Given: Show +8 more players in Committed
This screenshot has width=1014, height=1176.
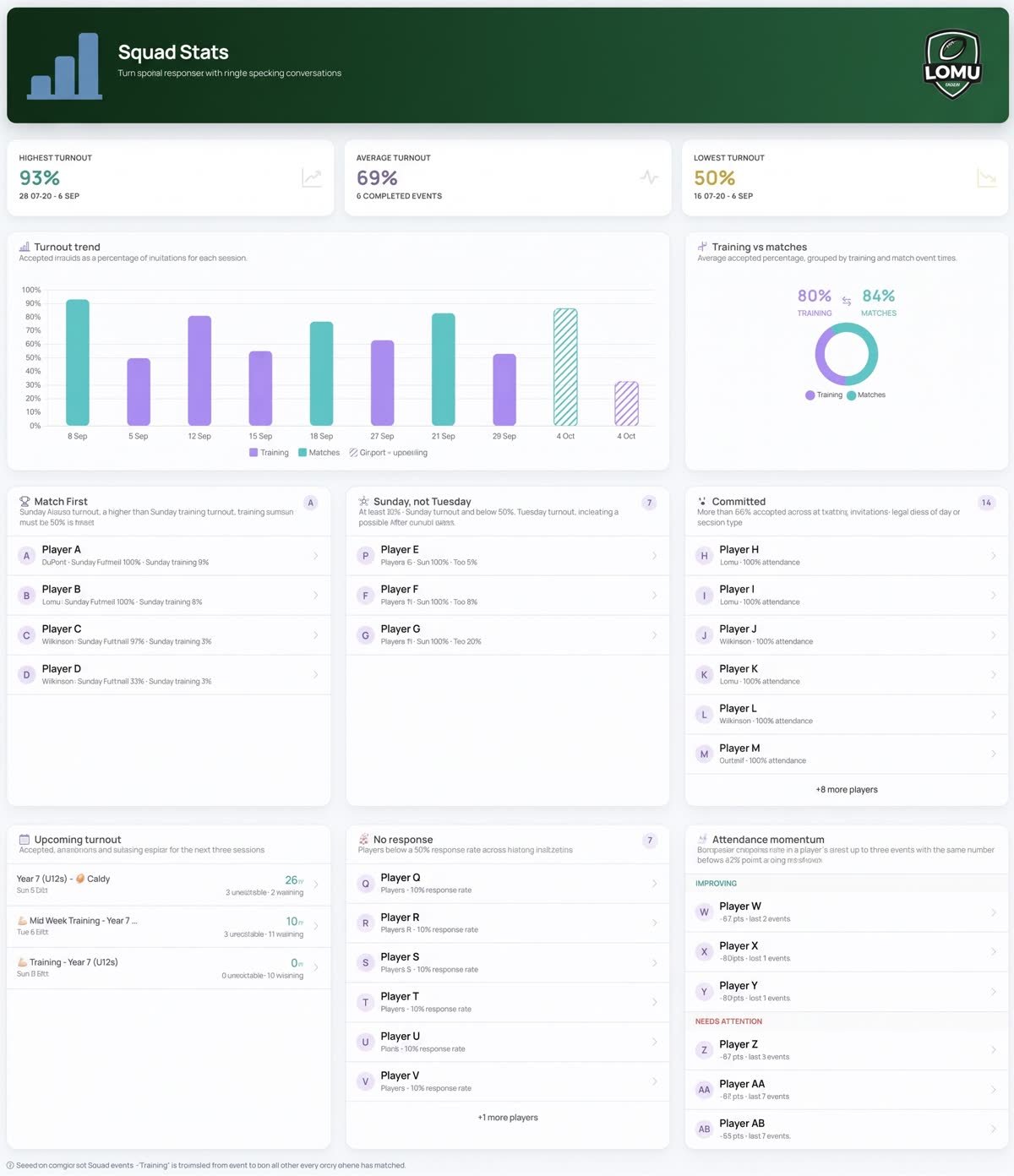Looking at the screenshot, I should pos(847,790).
